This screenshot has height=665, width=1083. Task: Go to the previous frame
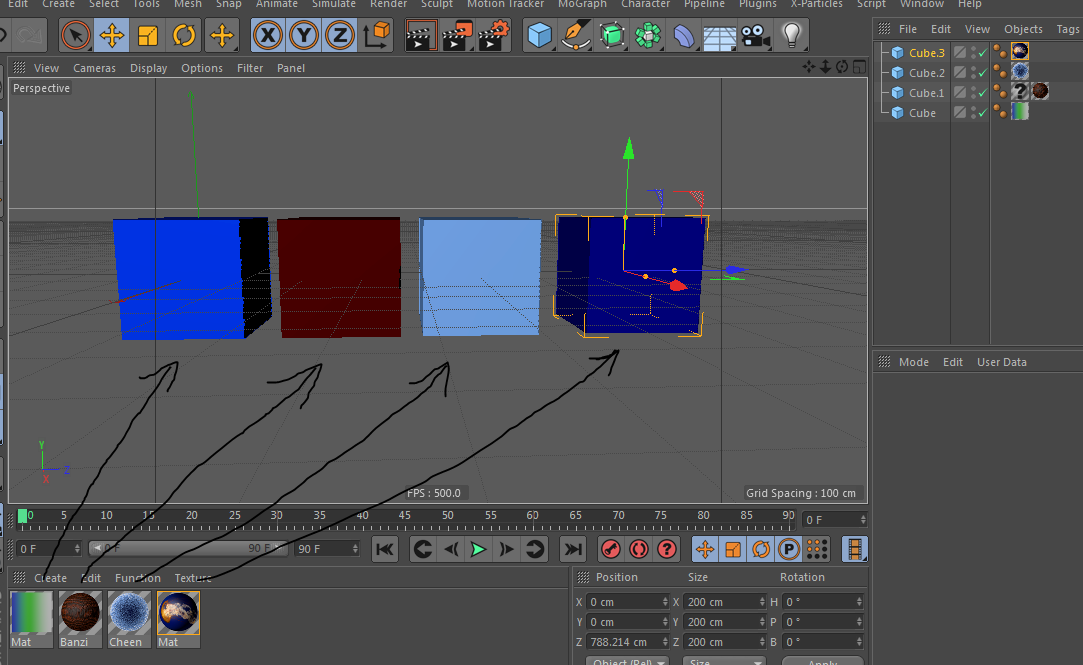pos(451,550)
